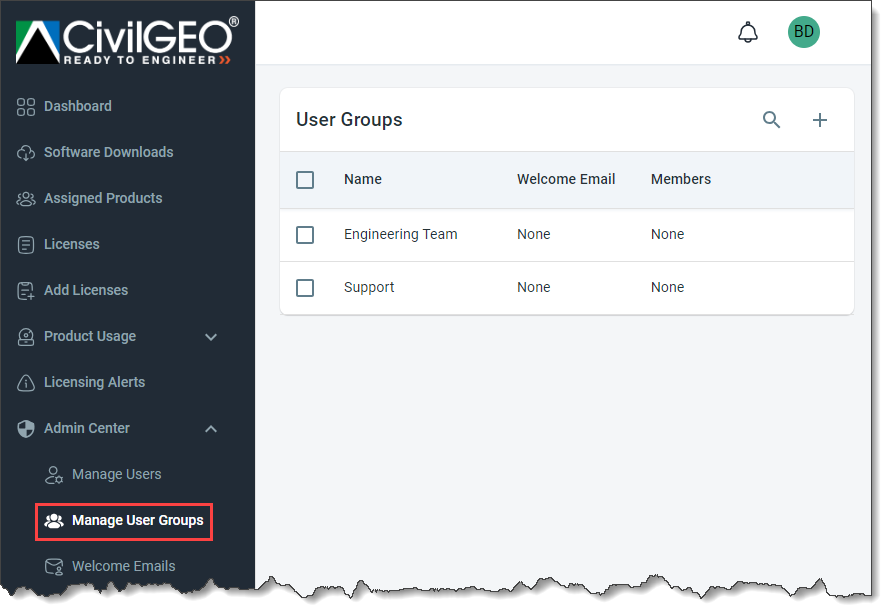Click the Welcome Emails envelope icon
Image resolution: width=886 pixels, height=607 pixels.
coord(54,566)
